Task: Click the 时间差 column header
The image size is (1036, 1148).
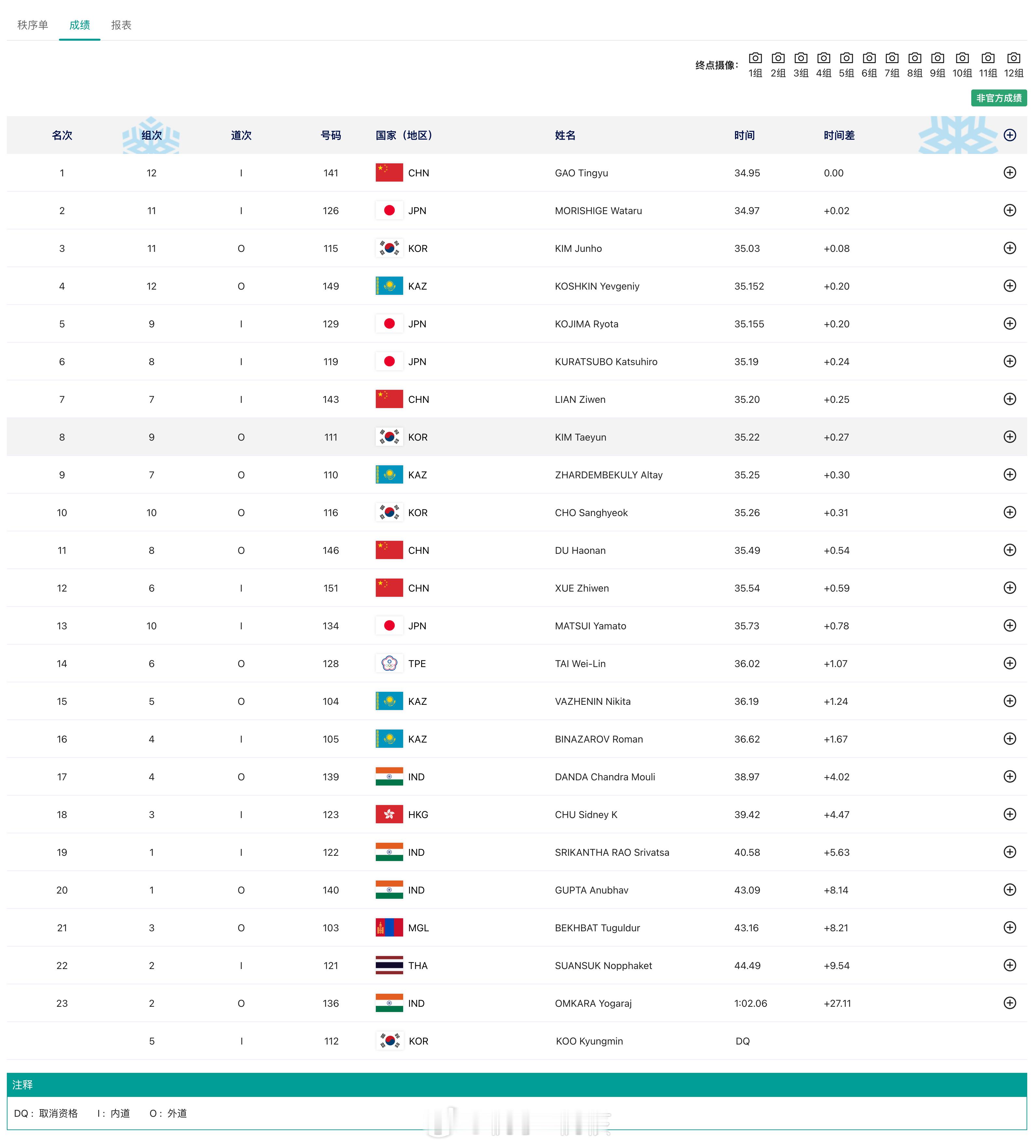Action: (x=839, y=135)
